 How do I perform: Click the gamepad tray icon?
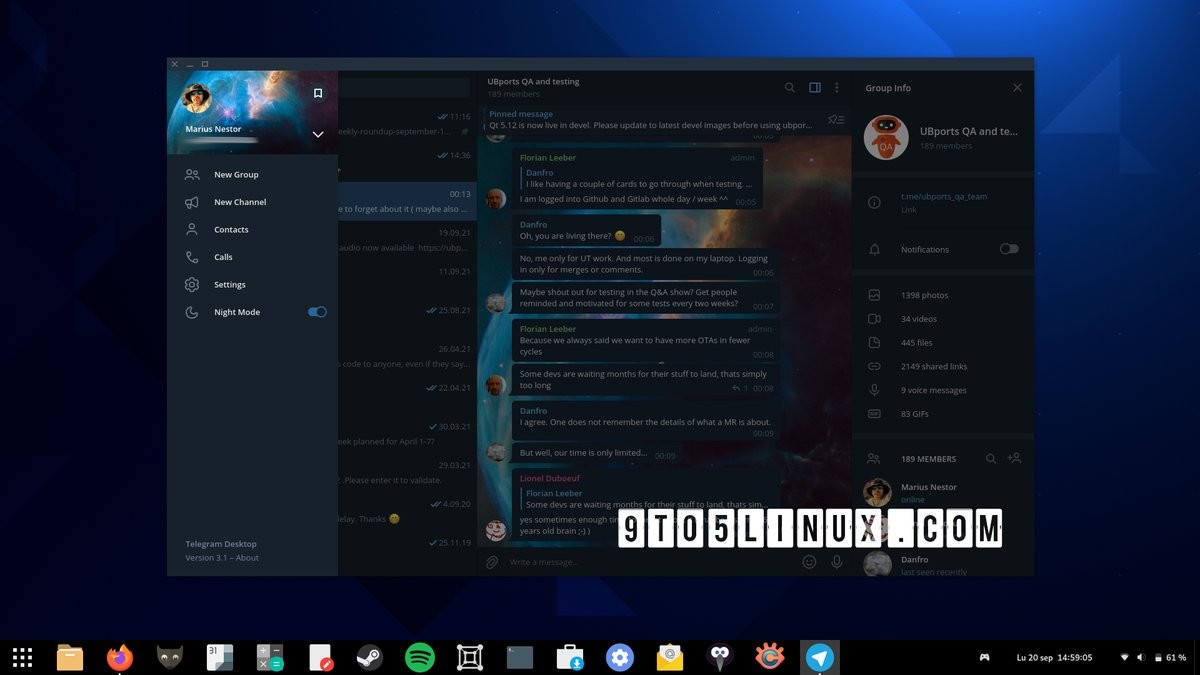pos(984,658)
